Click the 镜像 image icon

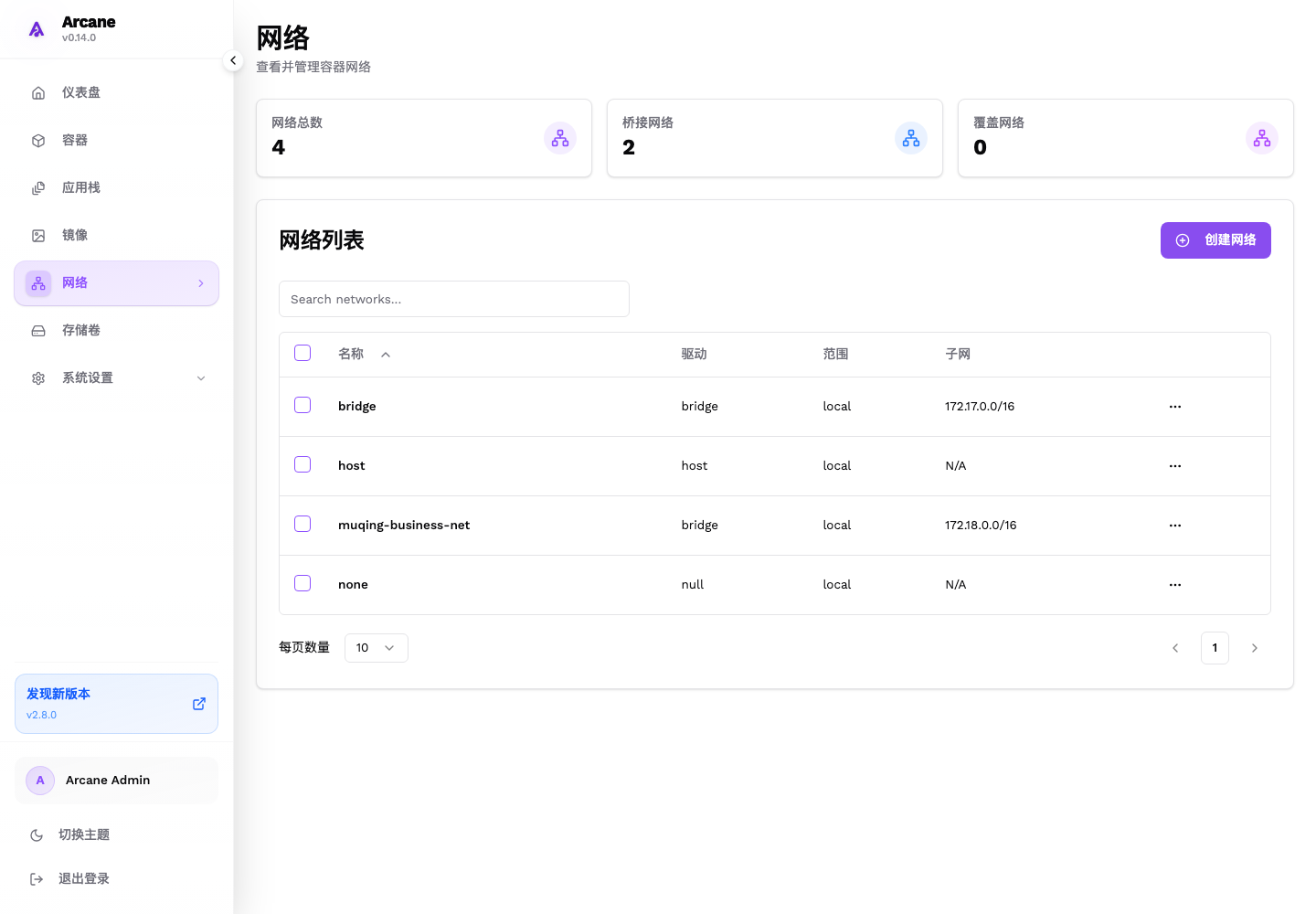38,236
